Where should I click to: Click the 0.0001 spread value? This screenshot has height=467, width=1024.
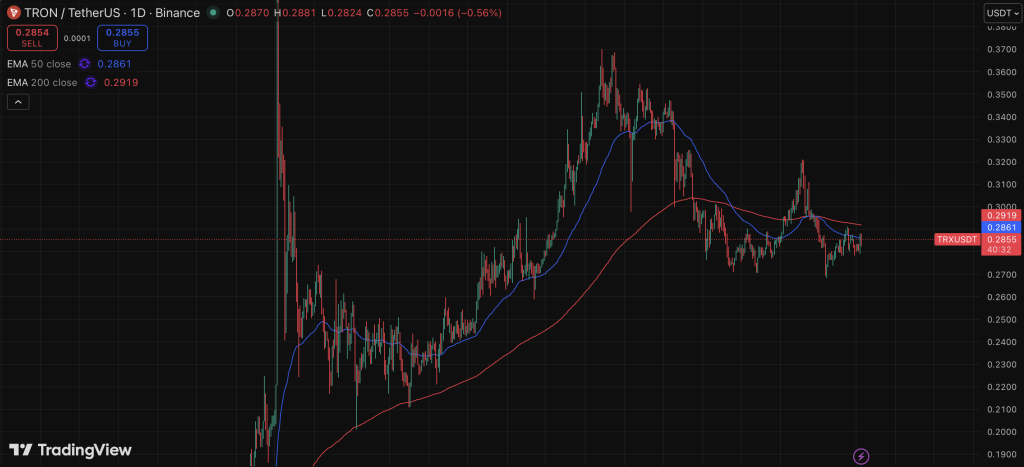[x=76, y=39]
